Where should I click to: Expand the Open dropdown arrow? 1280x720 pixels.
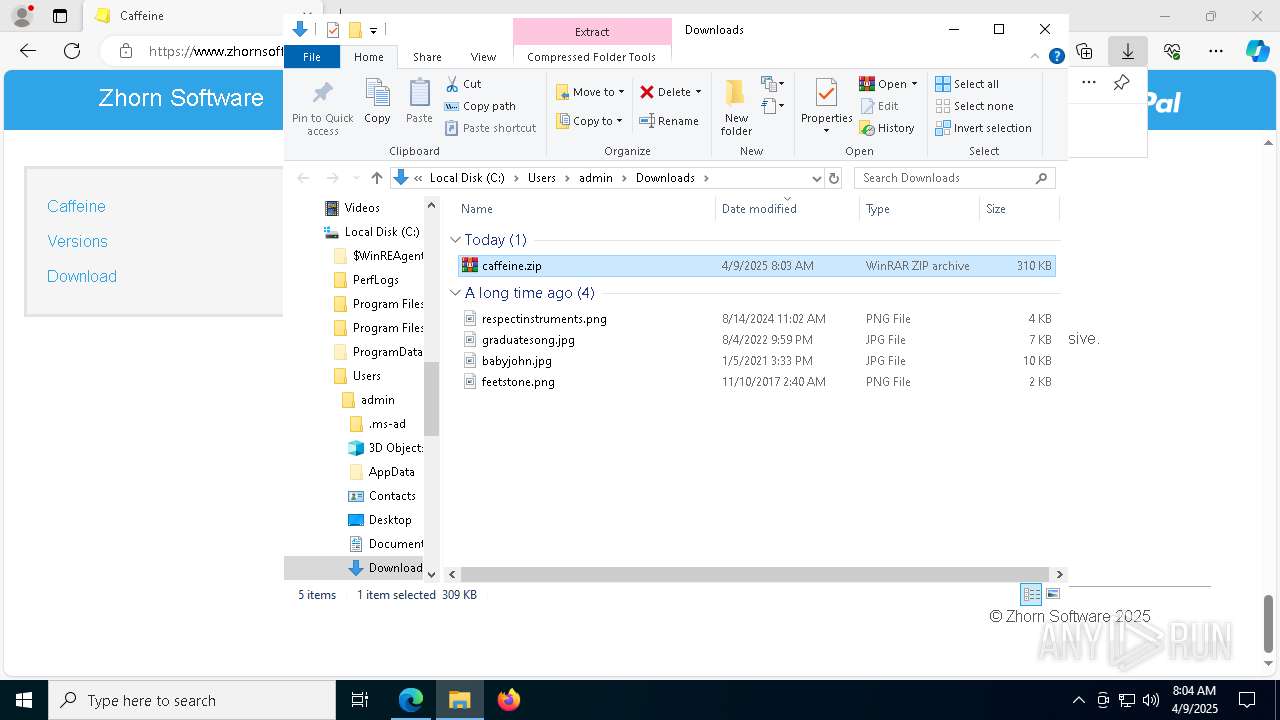914,84
